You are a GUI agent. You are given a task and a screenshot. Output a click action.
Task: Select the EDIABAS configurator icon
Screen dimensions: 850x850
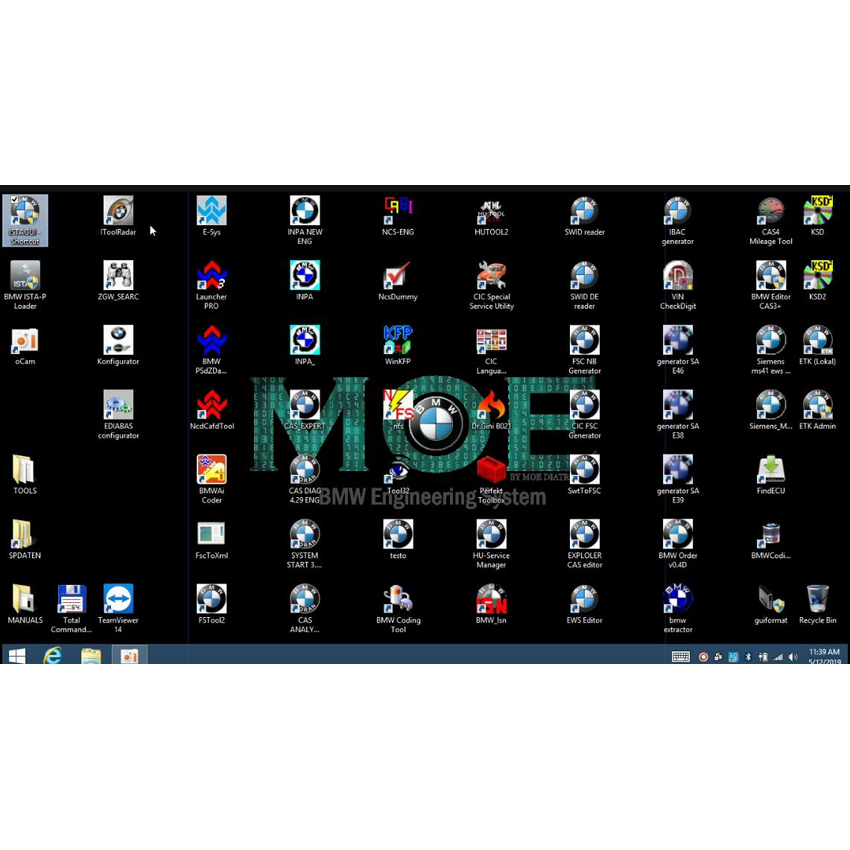pyautogui.click(x=118, y=415)
